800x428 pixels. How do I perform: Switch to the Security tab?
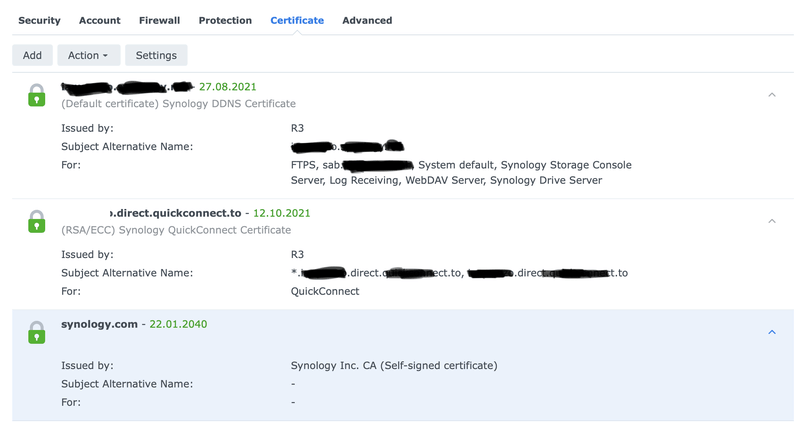39,20
